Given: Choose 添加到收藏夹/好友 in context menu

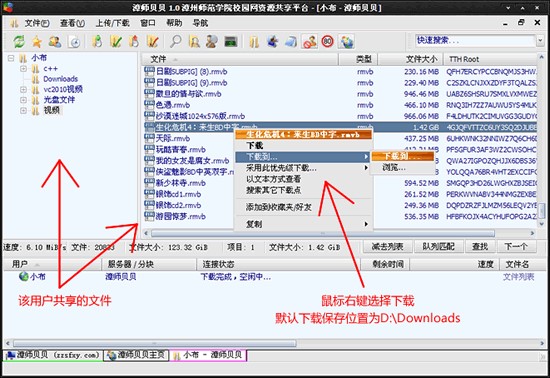Looking at the screenshot, I should [303, 207].
